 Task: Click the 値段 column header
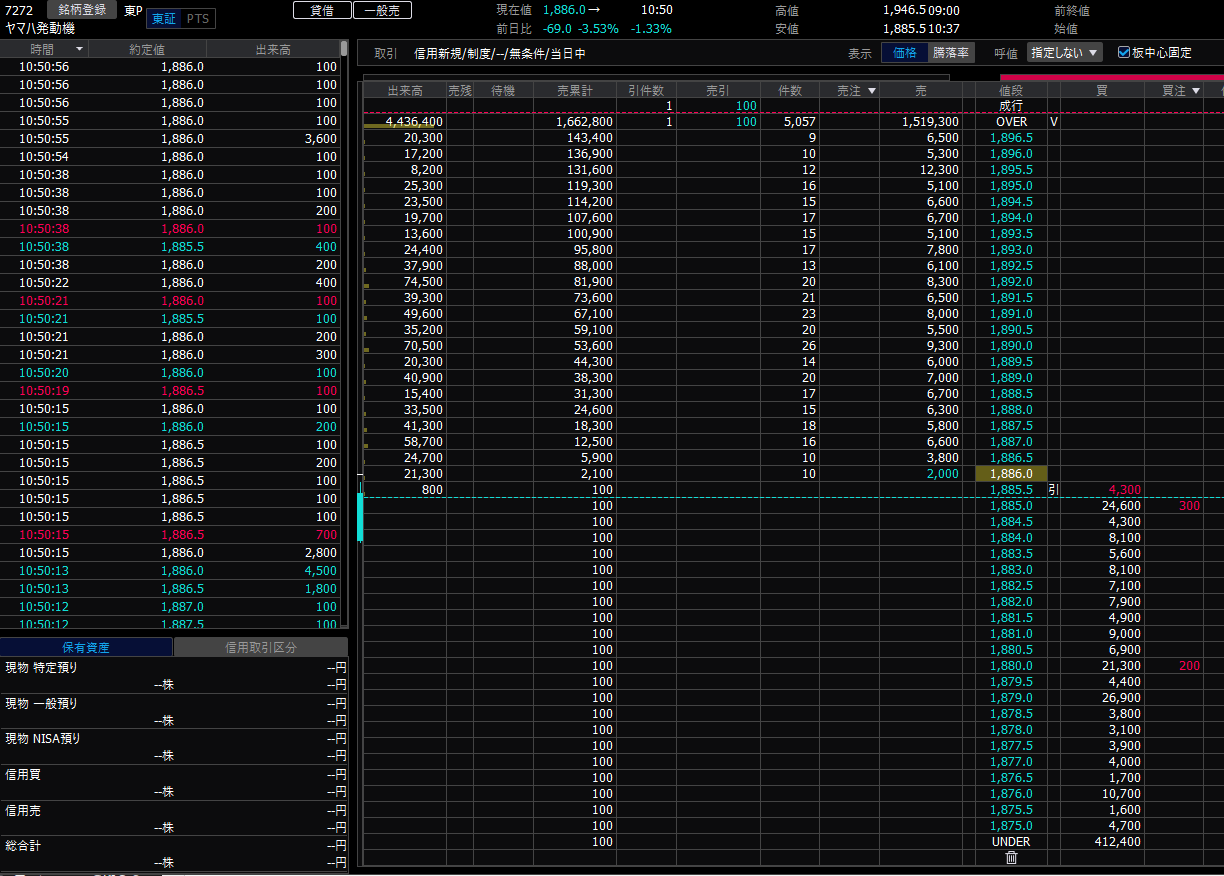tap(1011, 91)
